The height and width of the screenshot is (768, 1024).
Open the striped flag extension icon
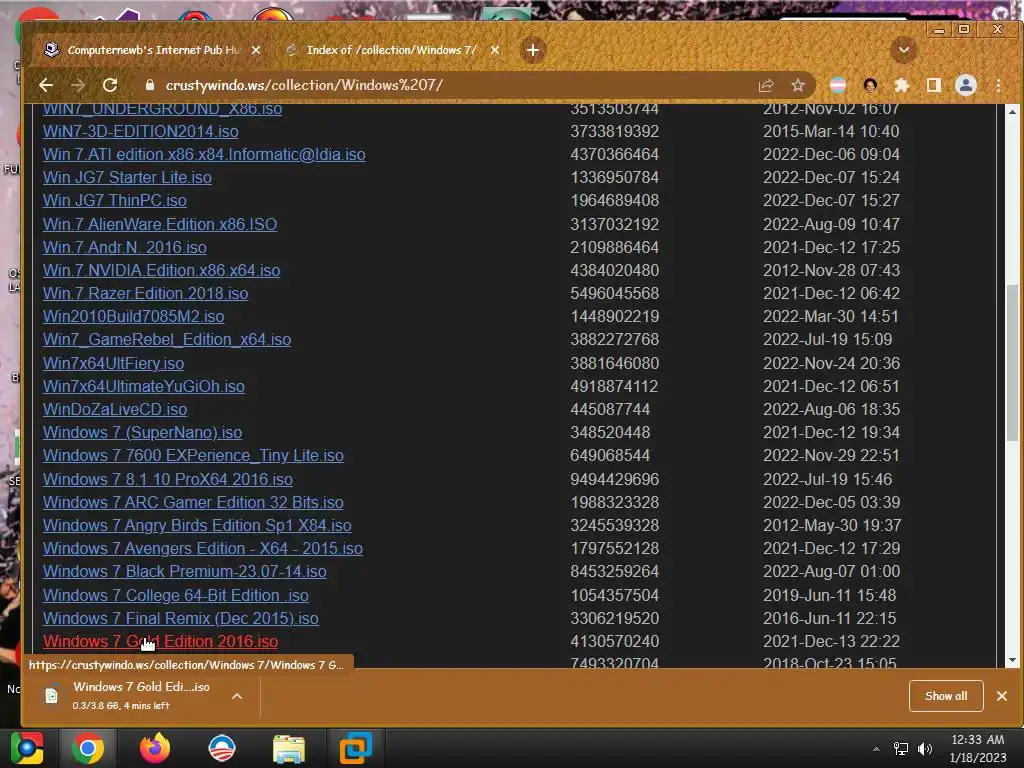838,86
